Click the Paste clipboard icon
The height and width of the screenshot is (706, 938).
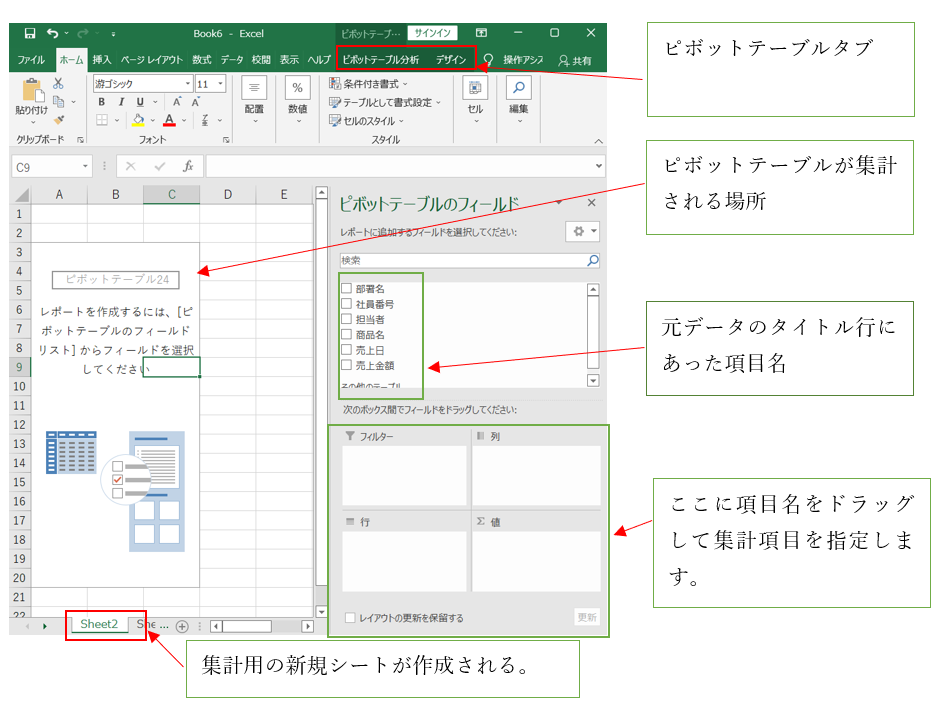click(x=31, y=97)
